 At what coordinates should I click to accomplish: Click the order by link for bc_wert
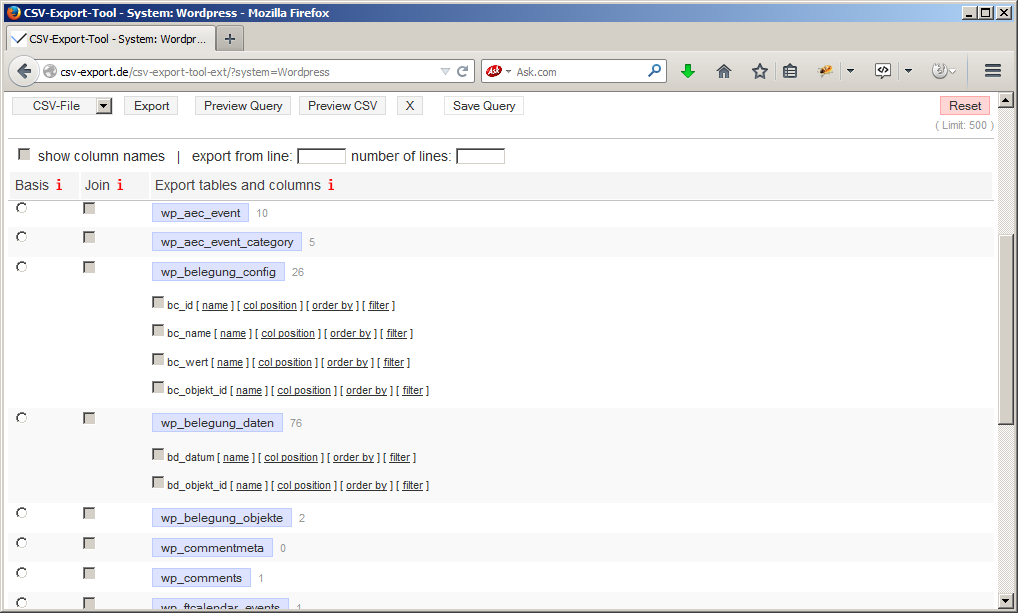347,362
